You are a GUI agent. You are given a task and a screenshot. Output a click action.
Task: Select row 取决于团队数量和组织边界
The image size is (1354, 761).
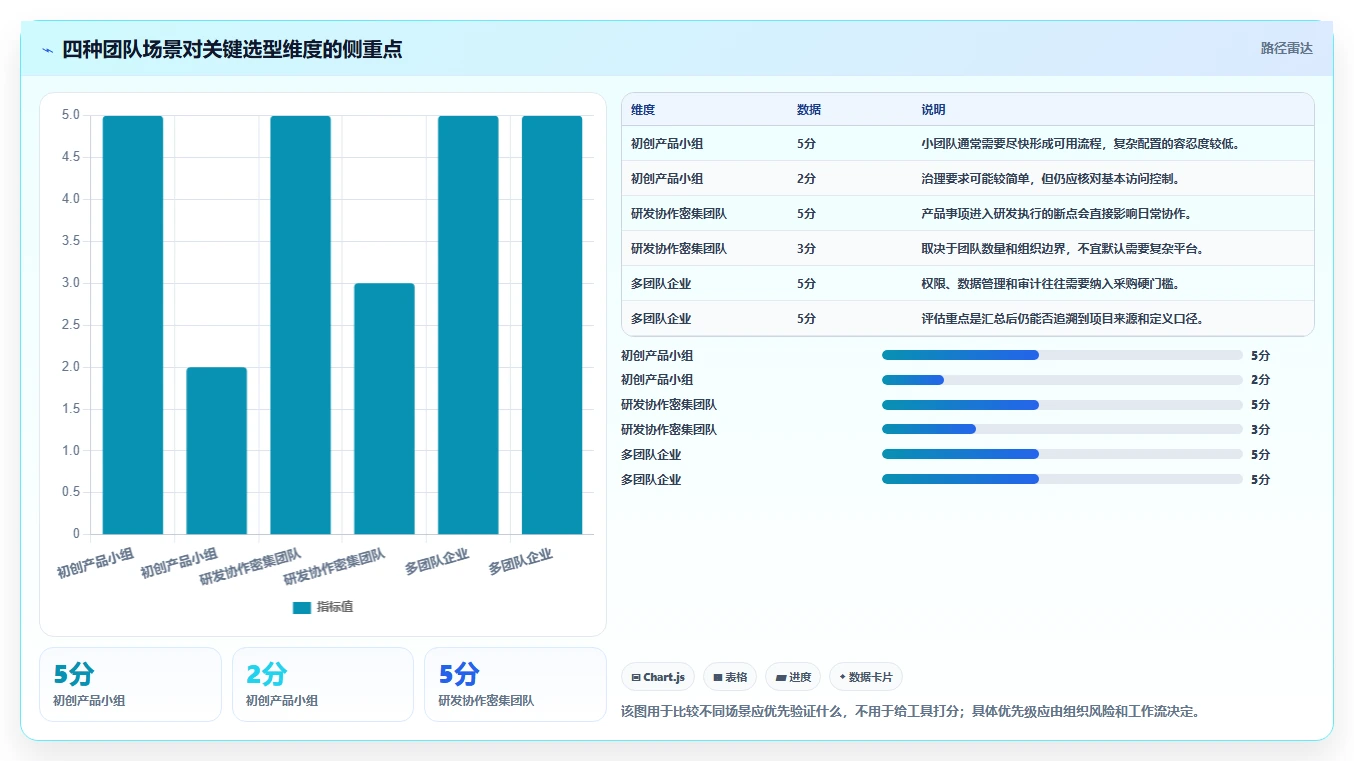coord(968,248)
